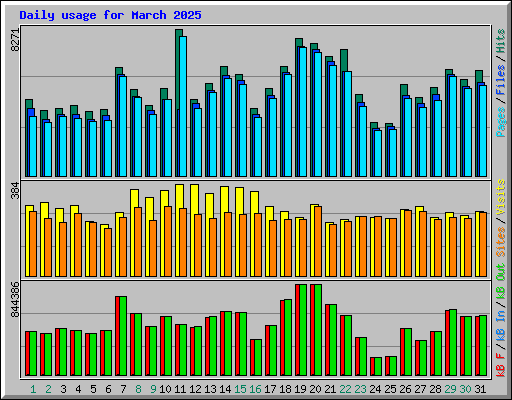The image size is (512, 400).
Task: Click the tallest cyan pages bar for day 11
Action: (x=183, y=106)
